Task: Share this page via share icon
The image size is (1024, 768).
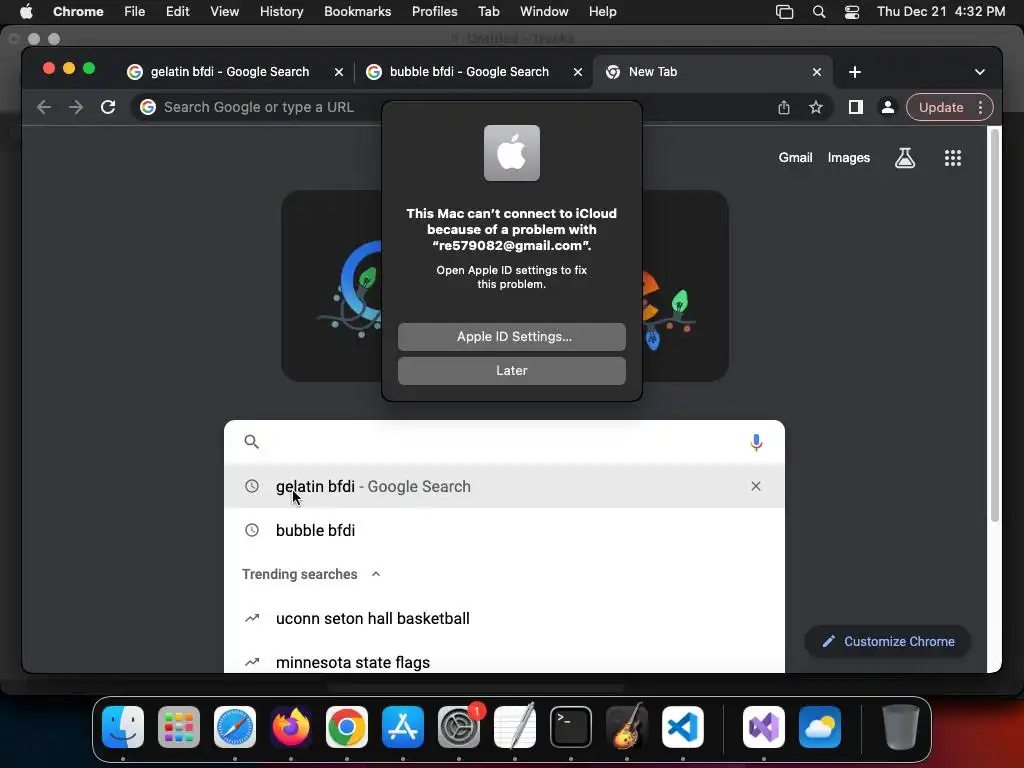Action: (784, 107)
